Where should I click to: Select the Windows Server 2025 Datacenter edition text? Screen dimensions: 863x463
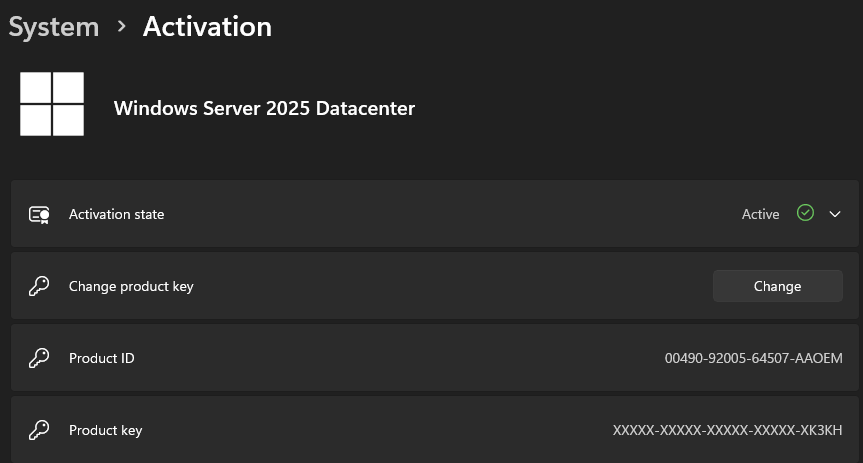[264, 108]
